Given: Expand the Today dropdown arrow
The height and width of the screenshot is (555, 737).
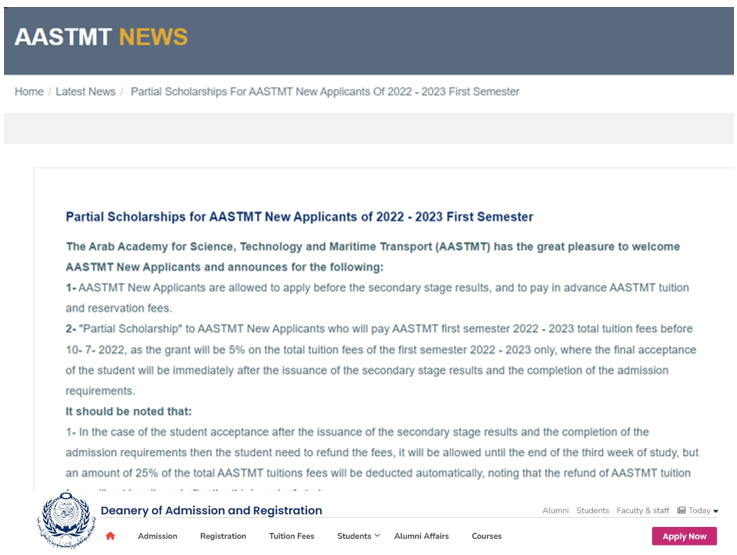Looking at the screenshot, I should point(715,511).
